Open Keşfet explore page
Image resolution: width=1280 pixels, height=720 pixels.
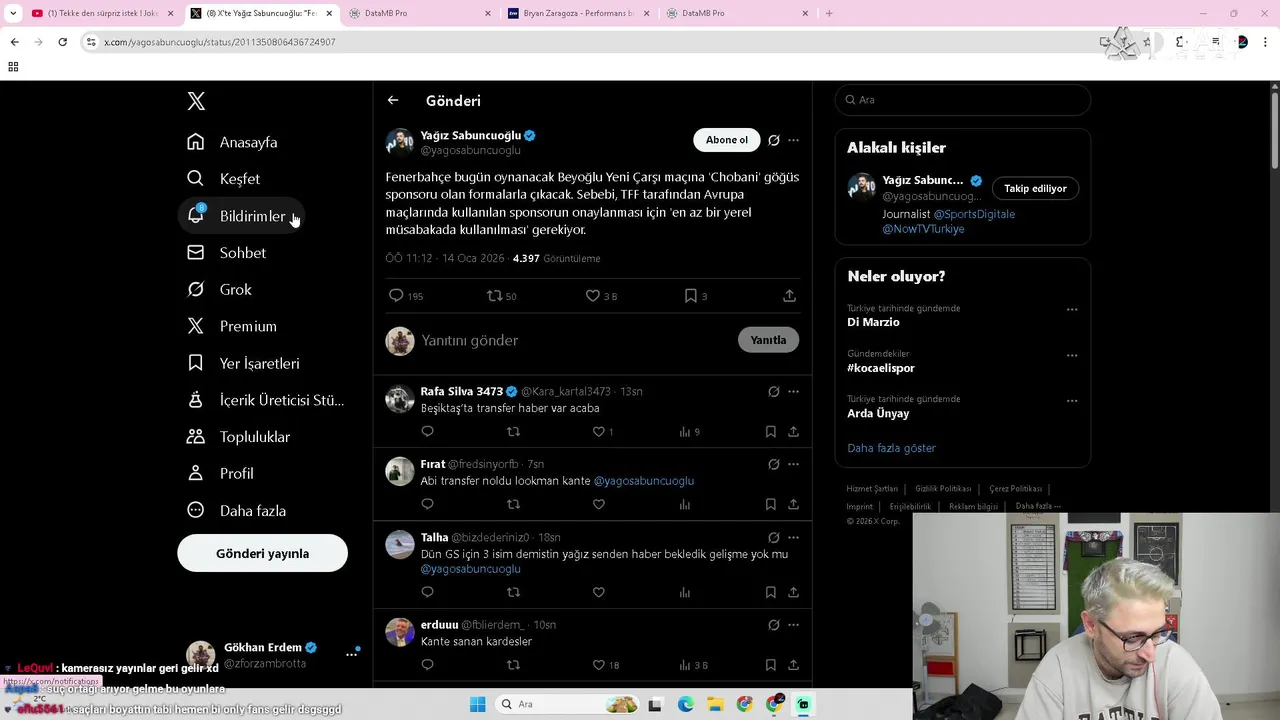(223, 179)
